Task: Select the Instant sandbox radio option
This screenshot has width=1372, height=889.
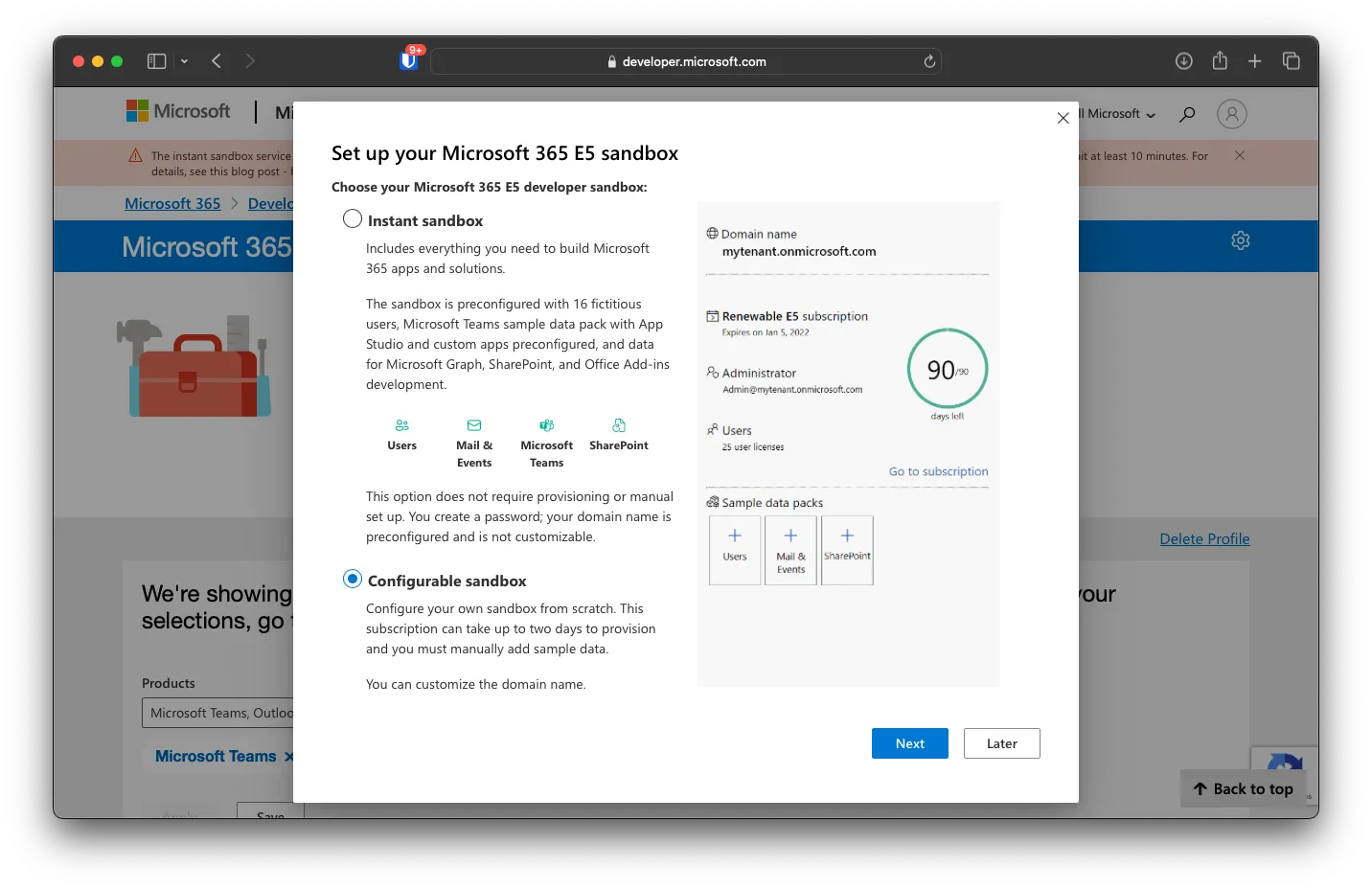Action: click(353, 219)
